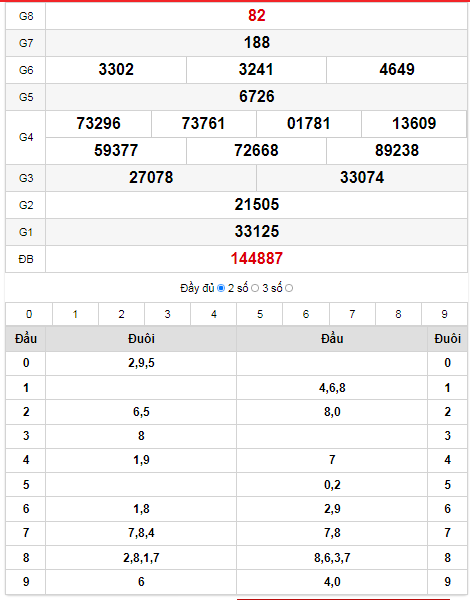Image resolution: width=470 pixels, height=600 pixels.
Task: Choose digit 3 in the number filter row
Action: click(168, 314)
